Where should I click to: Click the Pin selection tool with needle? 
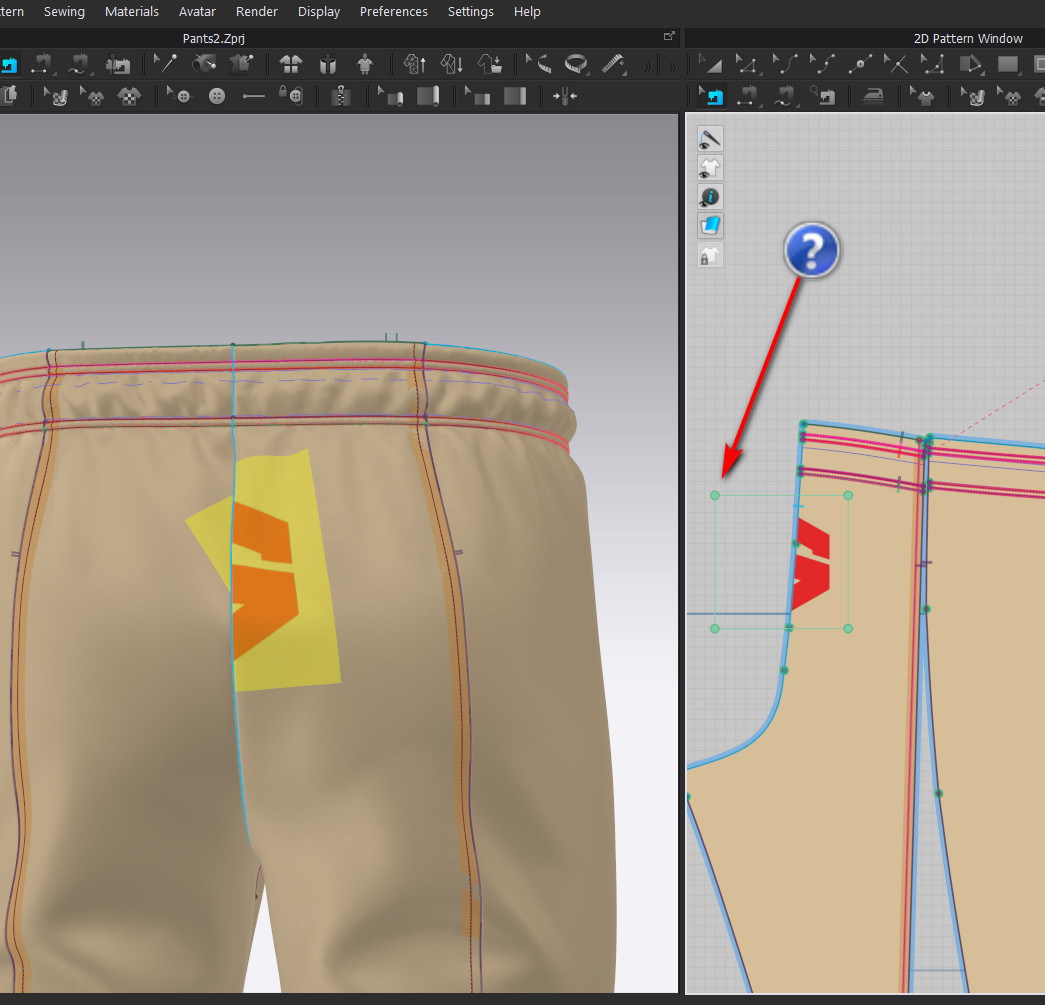(165, 64)
